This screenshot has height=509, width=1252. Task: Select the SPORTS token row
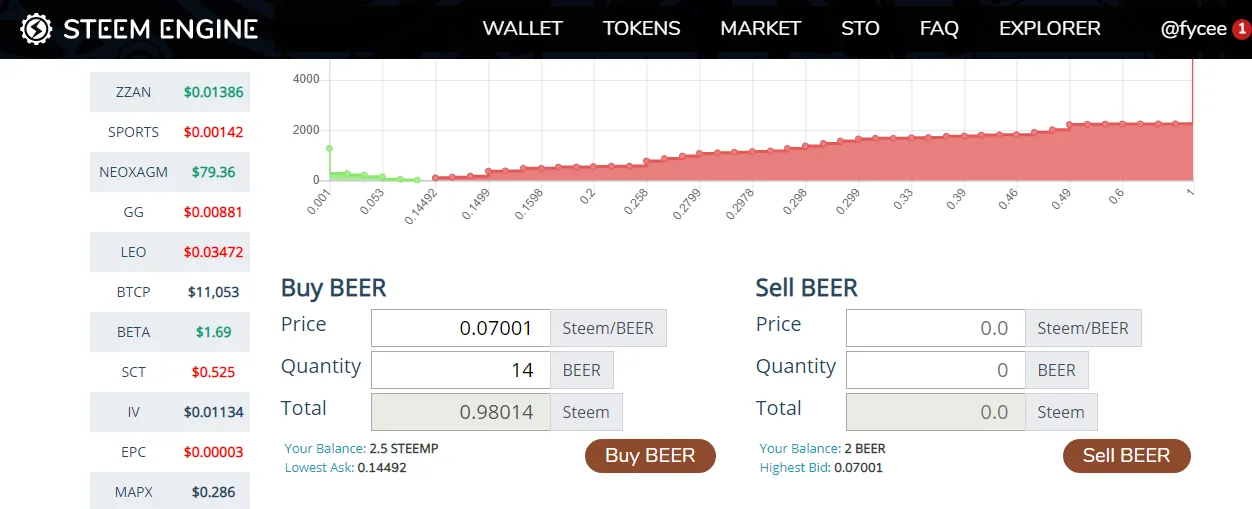click(x=170, y=132)
